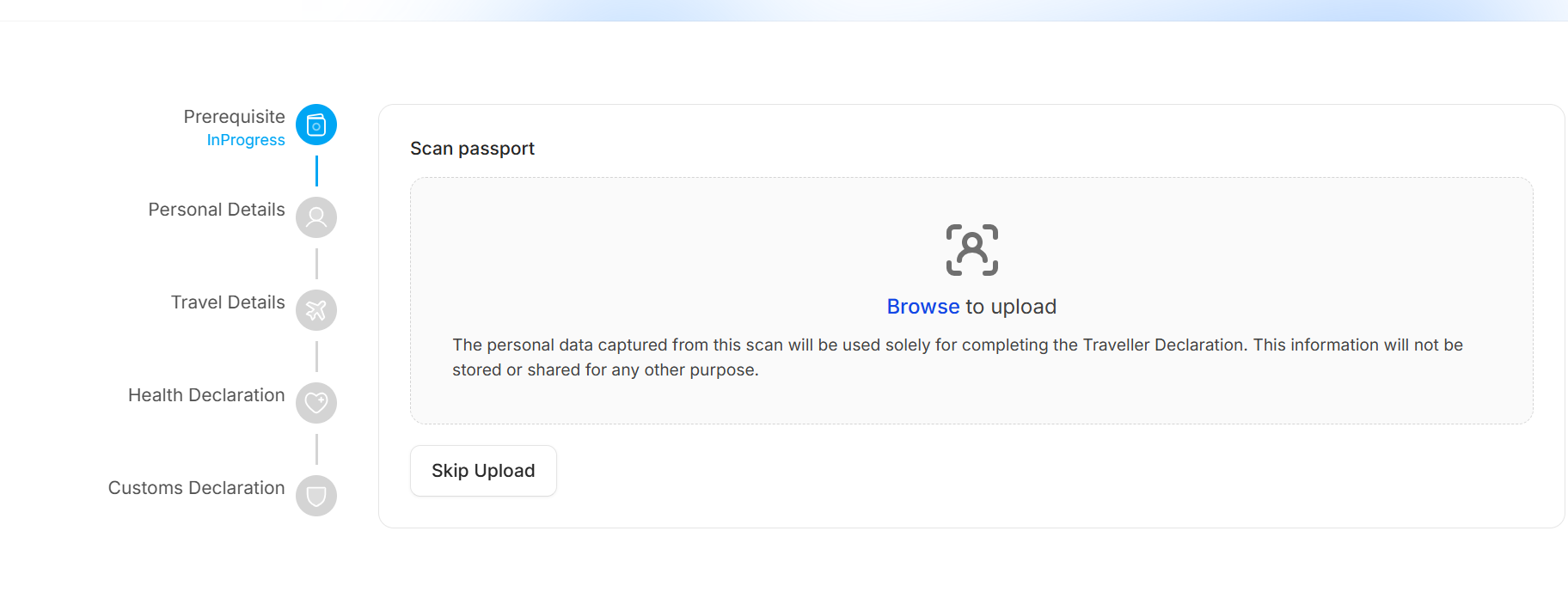This screenshot has height=598, width=1568.
Task: Open the Travel Details step label
Action: 228,302
